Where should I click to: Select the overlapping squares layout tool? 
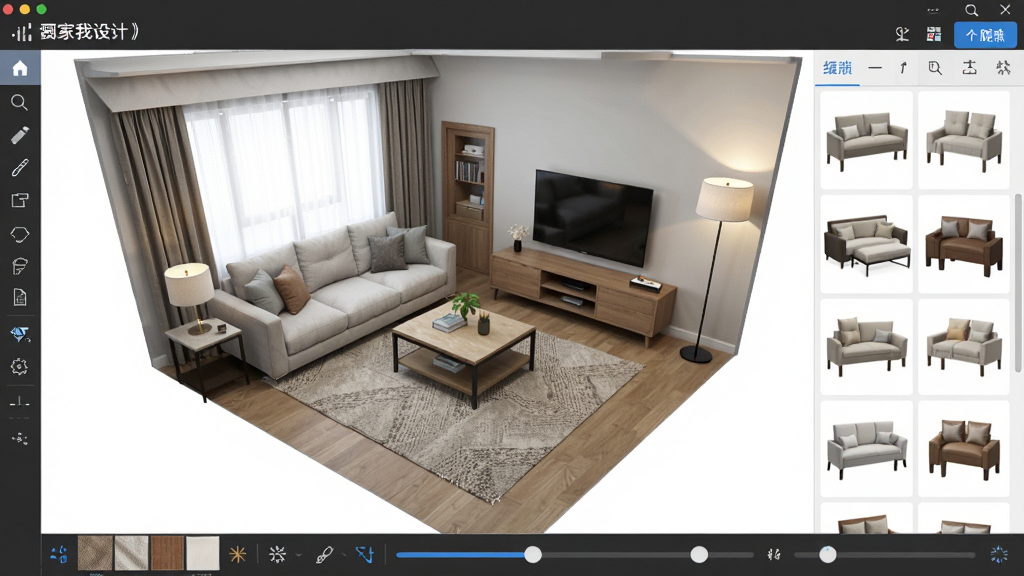click(20, 200)
